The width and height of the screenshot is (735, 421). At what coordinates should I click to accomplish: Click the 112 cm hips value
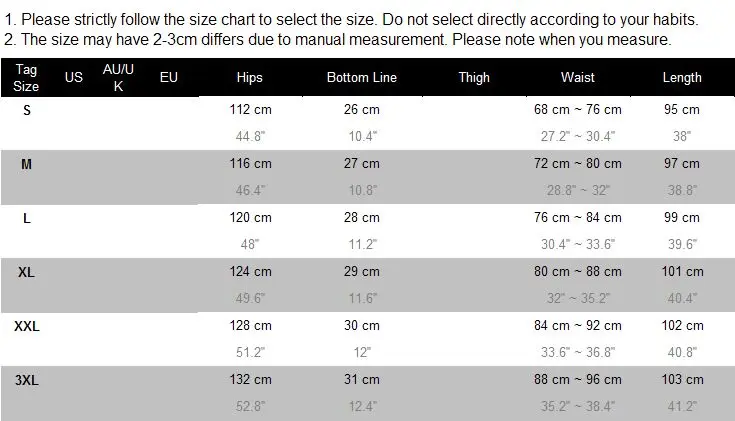click(x=250, y=110)
